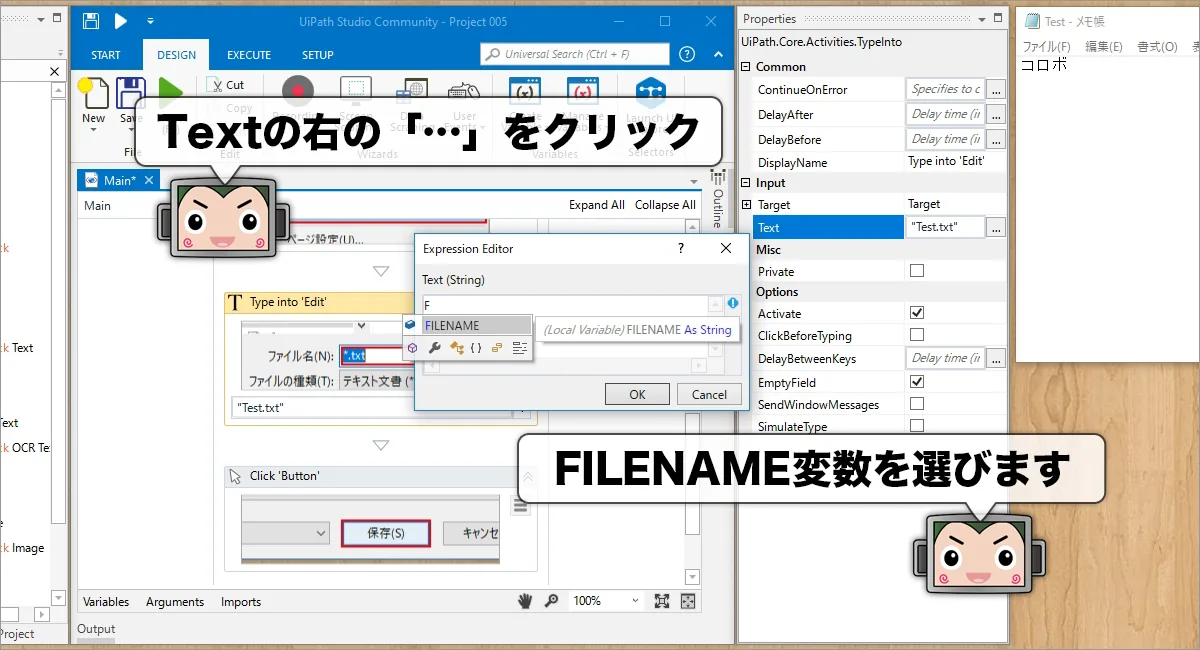Enable the SimulateType checkbox
Screen dimensions: 1200x650
[x=917, y=426]
